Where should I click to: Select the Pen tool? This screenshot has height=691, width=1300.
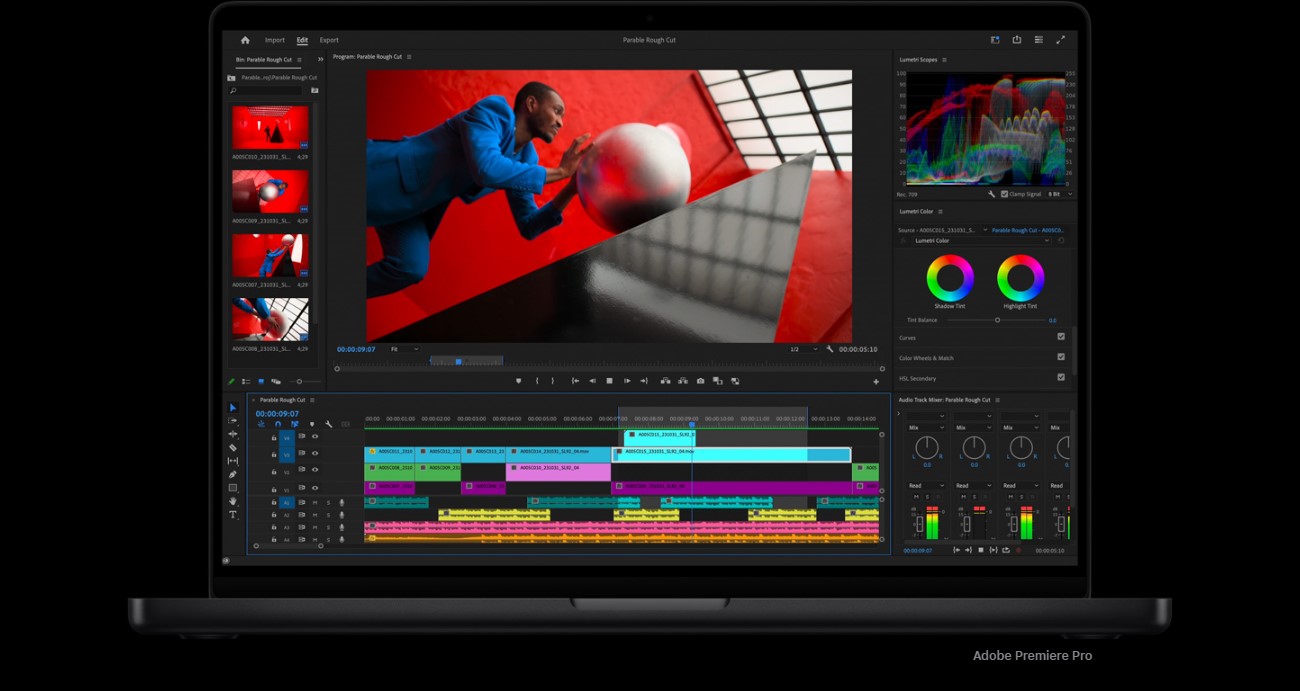[x=233, y=474]
